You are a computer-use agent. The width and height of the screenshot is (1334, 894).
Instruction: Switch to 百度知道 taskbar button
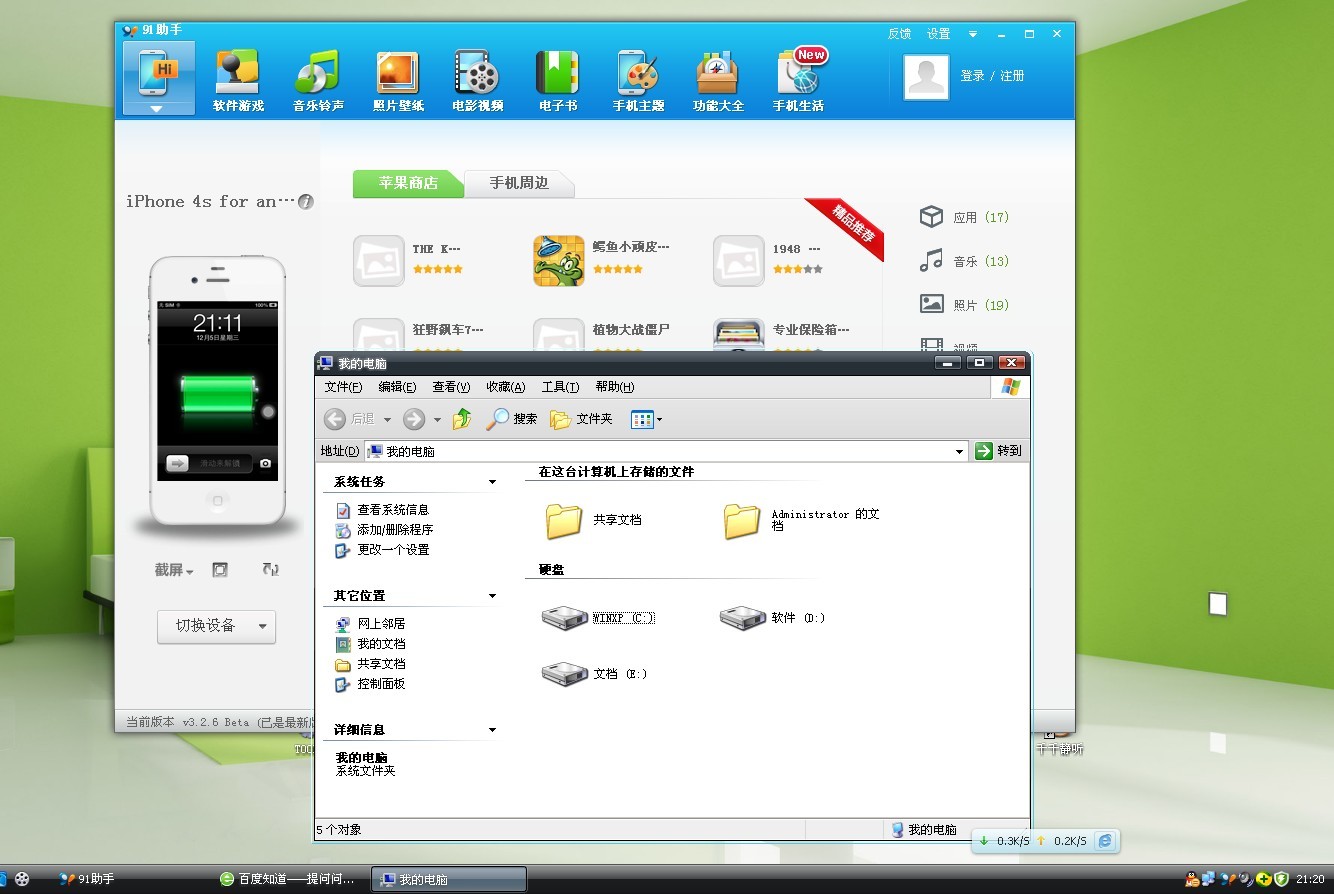(288, 879)
